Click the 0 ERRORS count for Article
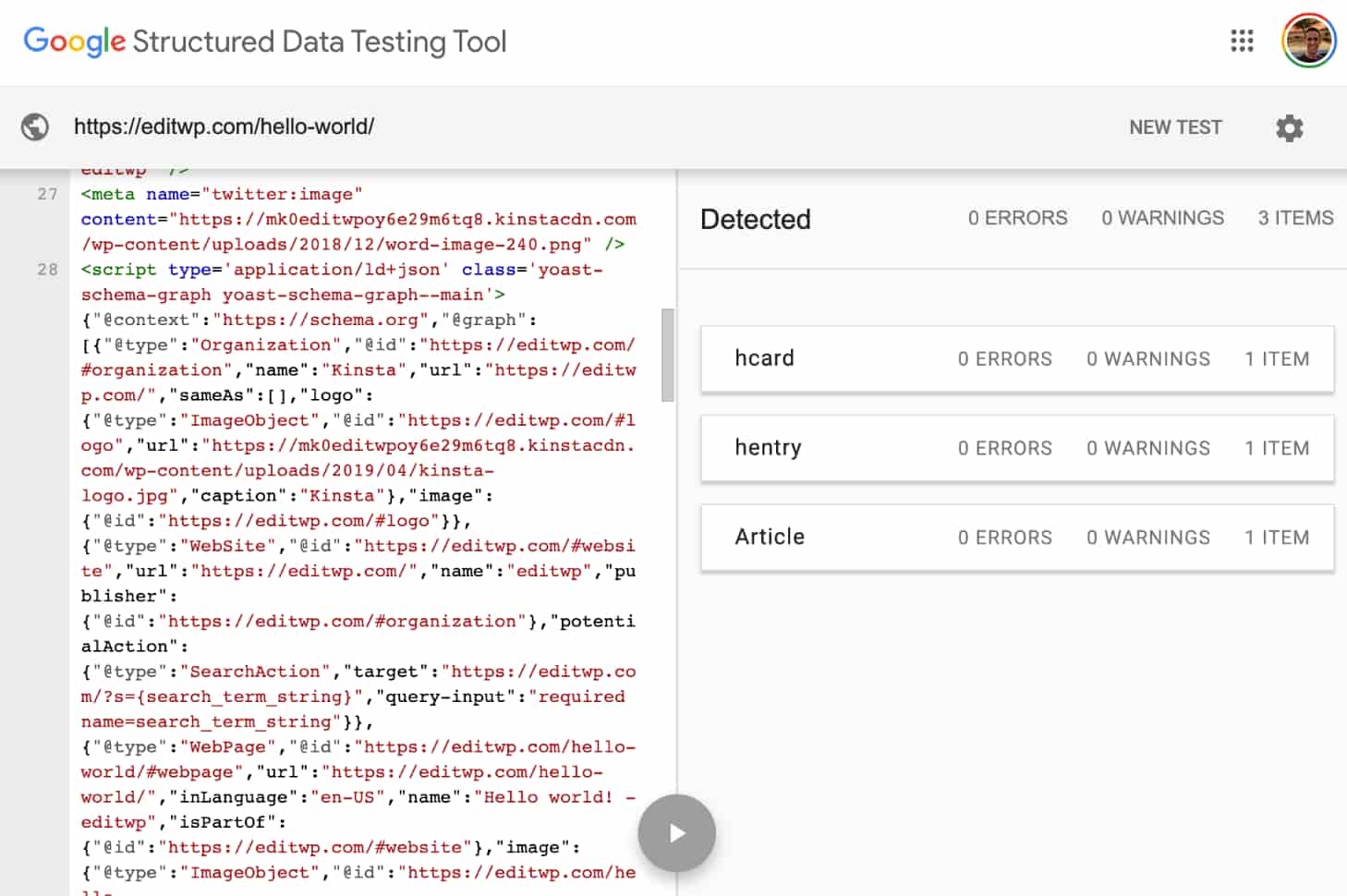The width and height of the screenshot is (1347, 896). (x=1004, y=537)
